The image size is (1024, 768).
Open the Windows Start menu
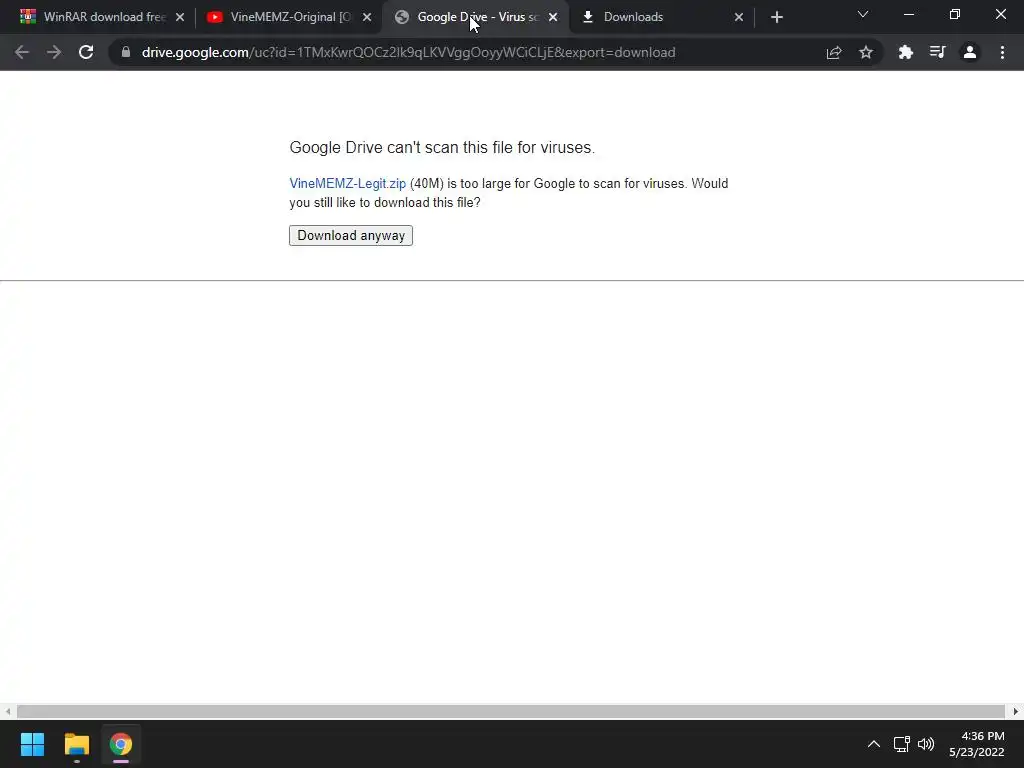pyautogui.click(x=32, y=744)
